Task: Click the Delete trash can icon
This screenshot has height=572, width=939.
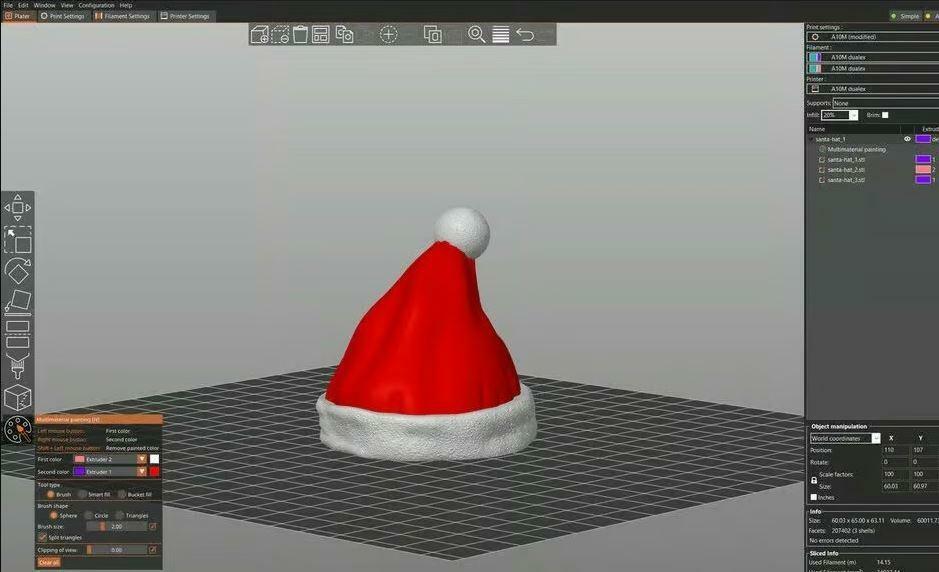Action: [300, 35]
